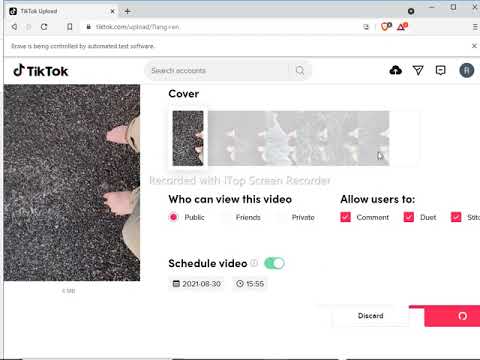Open the messages paper plane icon

(x=418, y=70)
